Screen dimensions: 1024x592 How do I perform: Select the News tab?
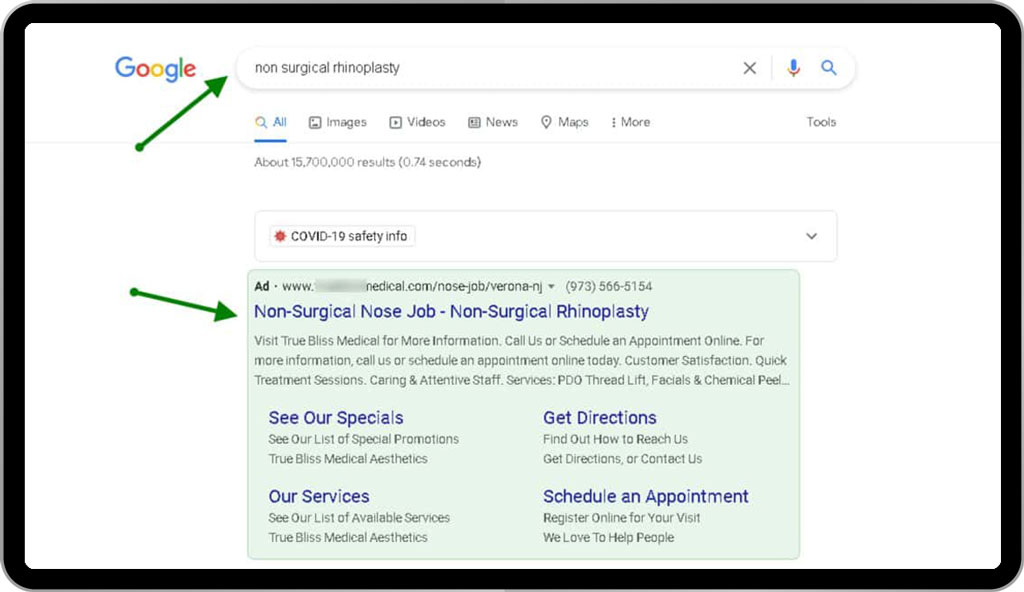coord(493,122)
